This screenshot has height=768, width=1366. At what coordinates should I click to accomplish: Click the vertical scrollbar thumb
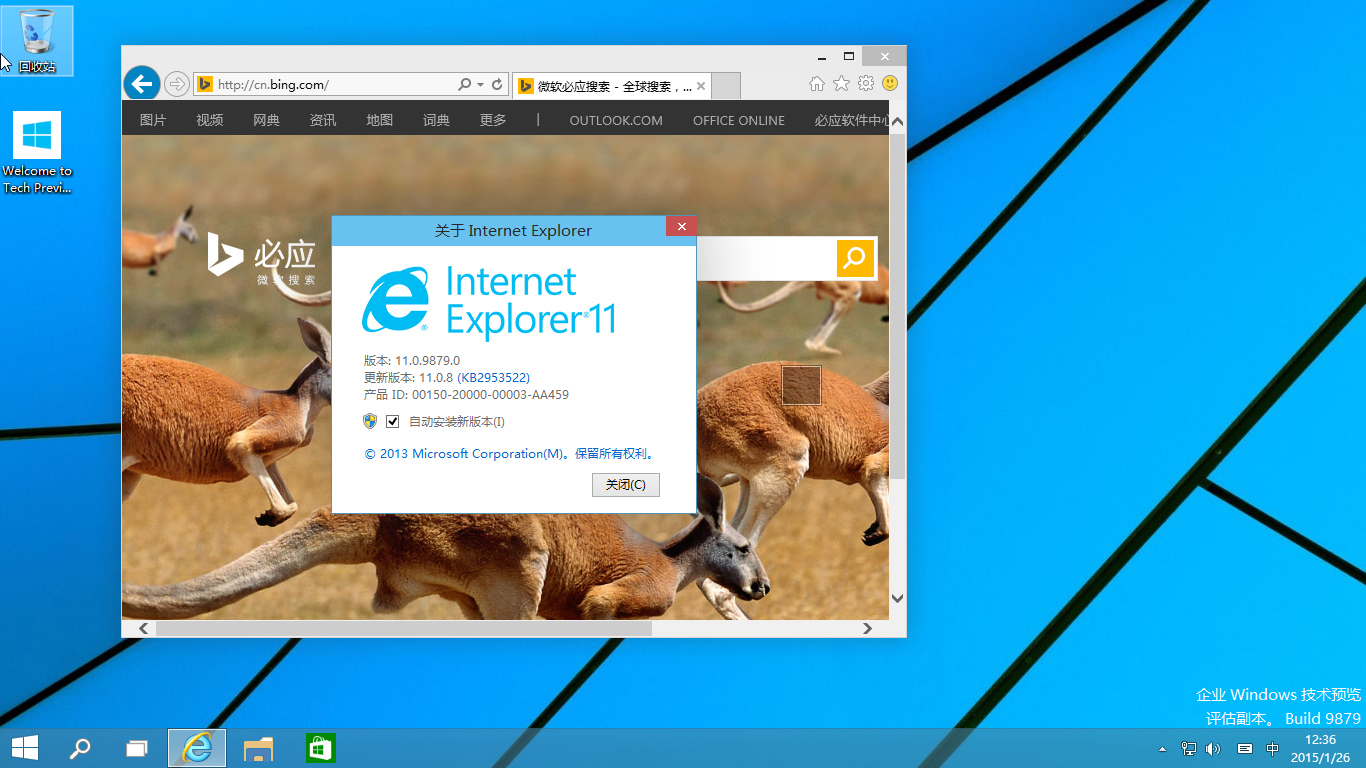point(897,305)
